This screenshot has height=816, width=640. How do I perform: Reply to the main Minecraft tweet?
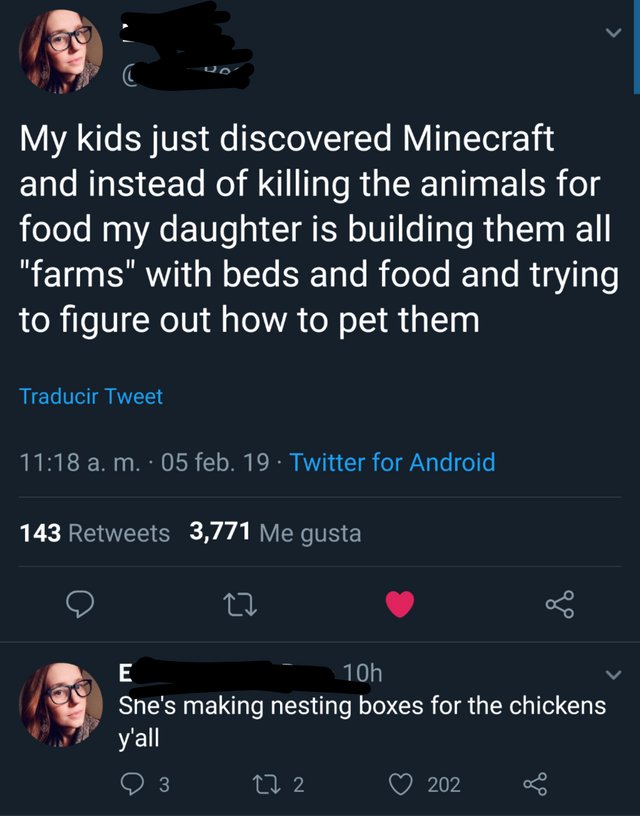click(x=80, y=604)
